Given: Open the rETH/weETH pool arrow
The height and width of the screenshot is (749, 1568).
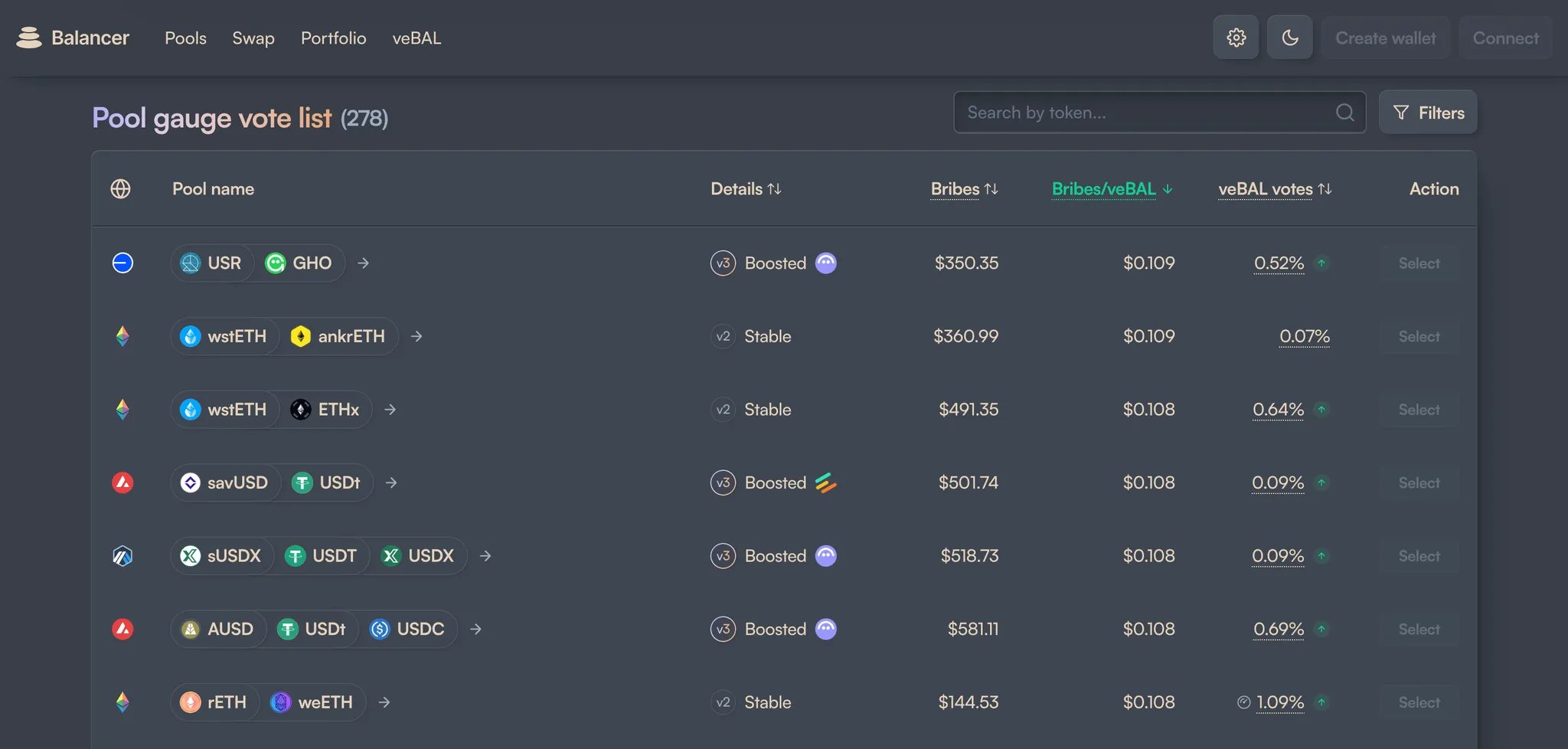Looking at the screenshot, I should (384, 702).
